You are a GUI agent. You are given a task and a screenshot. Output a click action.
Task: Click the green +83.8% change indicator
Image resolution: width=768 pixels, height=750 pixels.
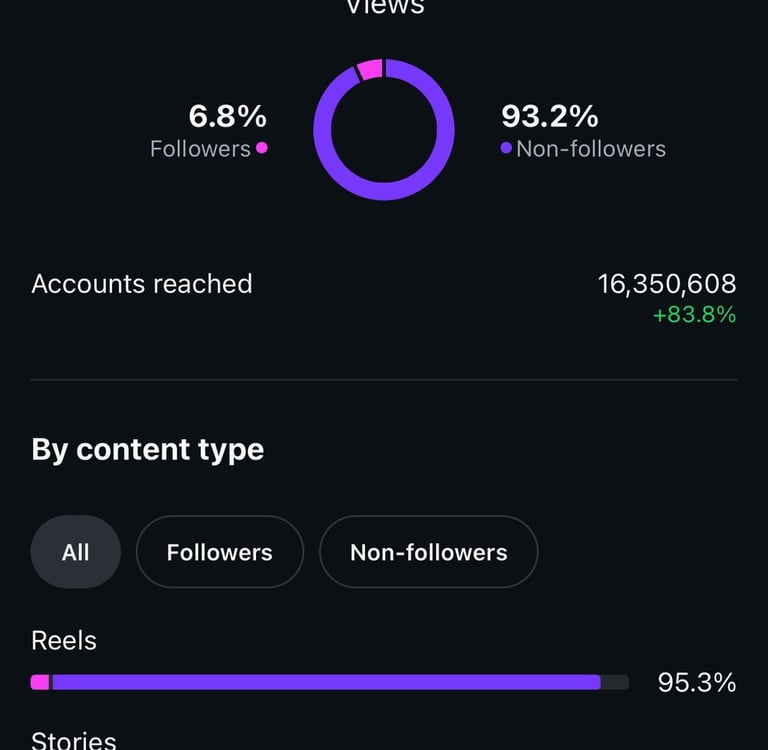point(694,315)
